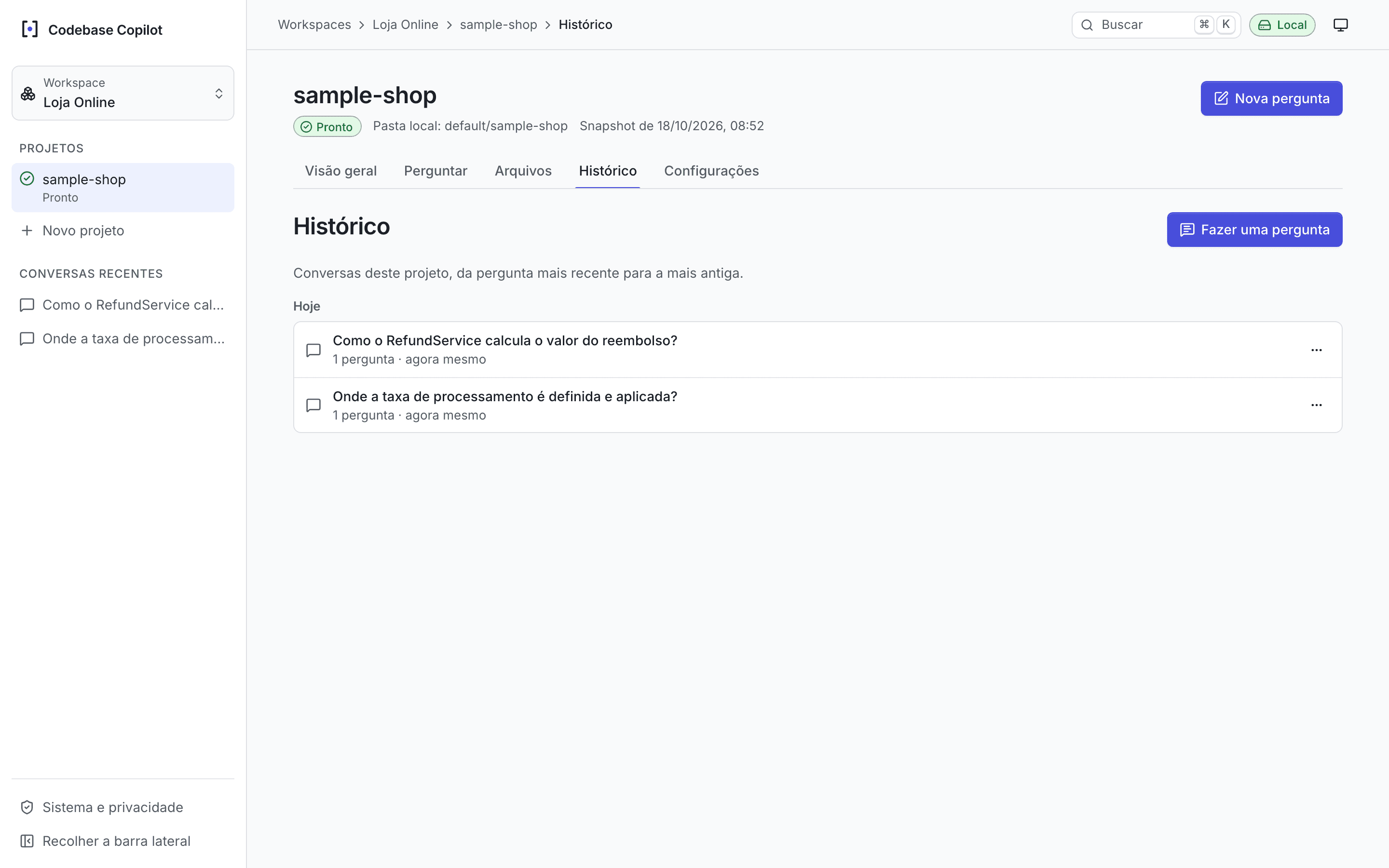Click the Codebase Copilot logo icon
Image resolution: width=1389 pixels, height=868 pixels.
pyautogui.click(x=30, y=29)
